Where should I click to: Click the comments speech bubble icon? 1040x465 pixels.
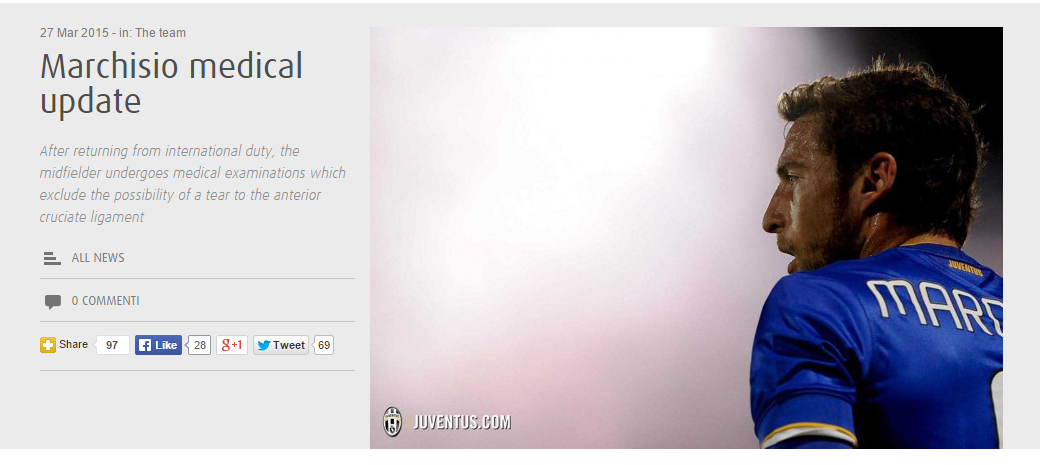point(52,302)
